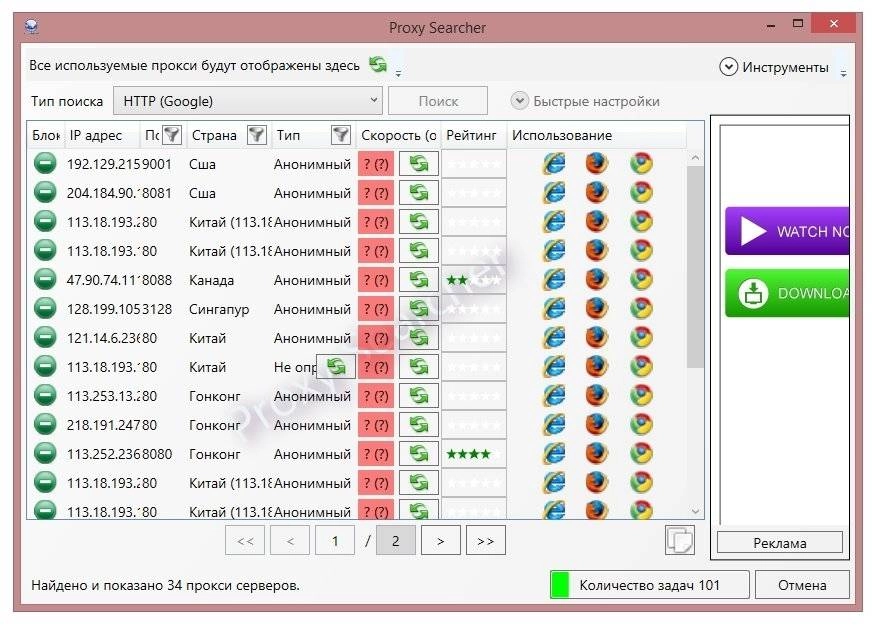This screenshot has height=631, width=880.
Task: Go to the first page with <<
Action: (x=245, y=541)
